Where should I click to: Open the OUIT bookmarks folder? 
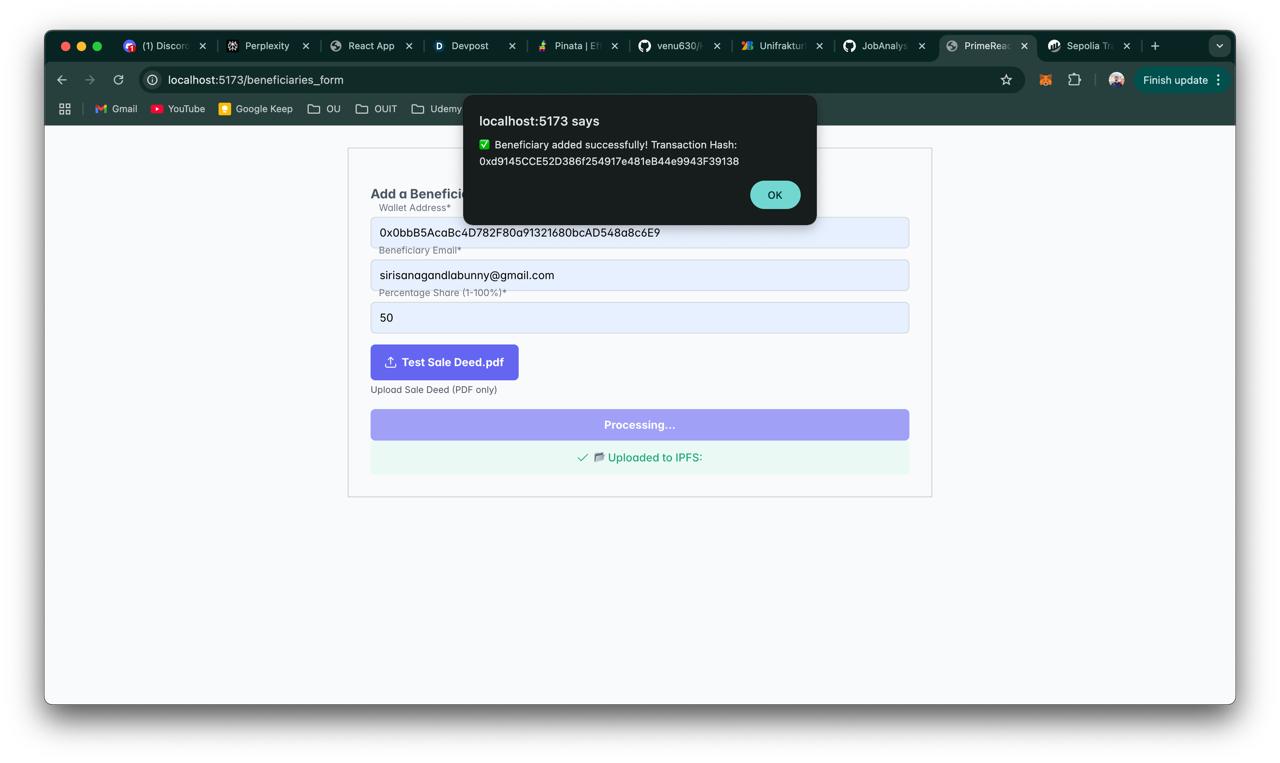376,109
